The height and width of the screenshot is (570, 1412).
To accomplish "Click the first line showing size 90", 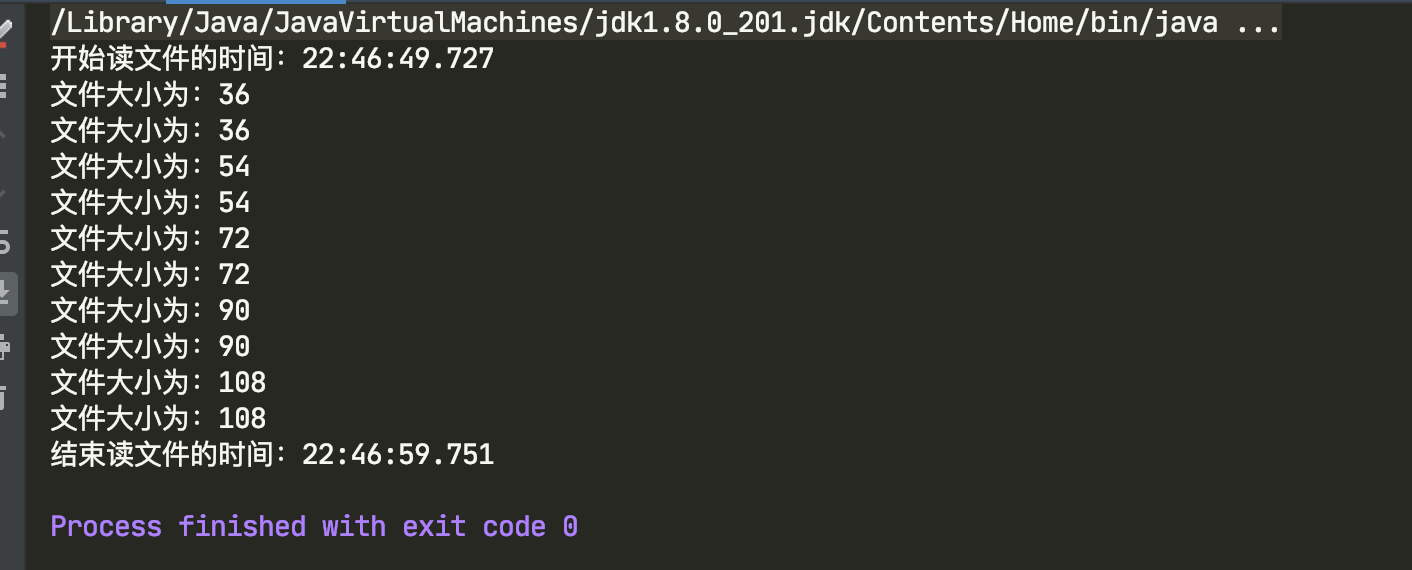I will coord(150,311).
